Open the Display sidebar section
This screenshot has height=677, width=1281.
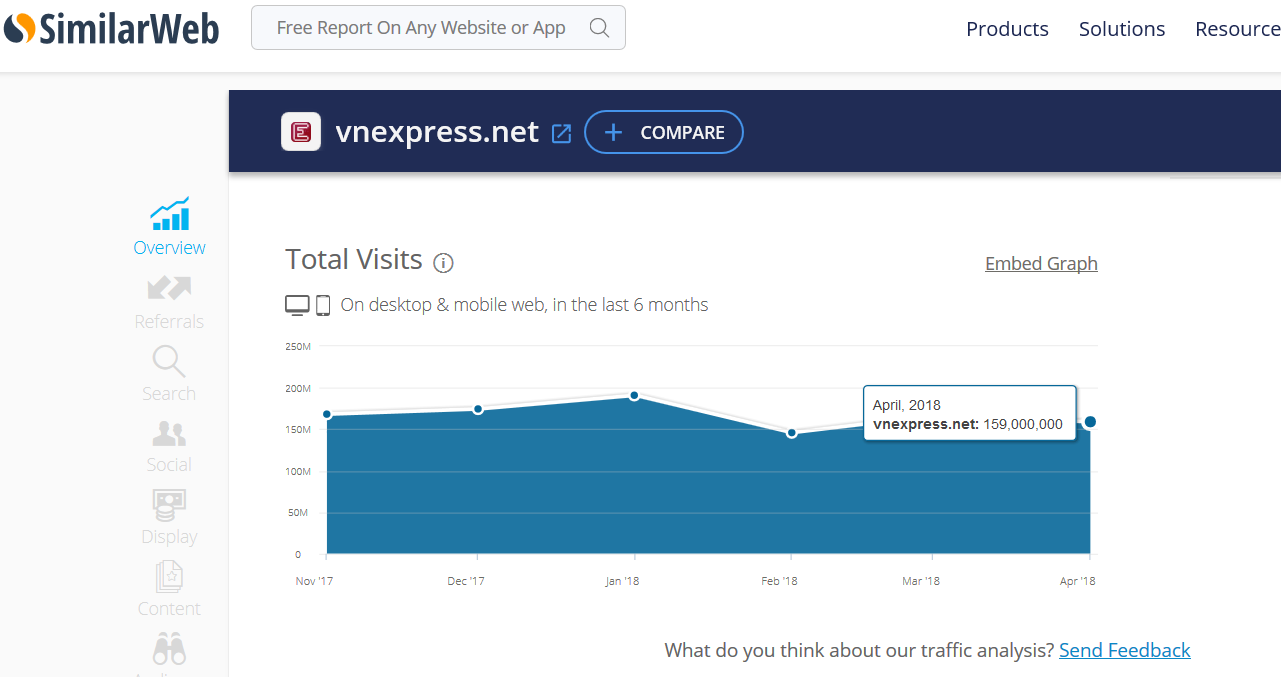click(x=169, y=518)
